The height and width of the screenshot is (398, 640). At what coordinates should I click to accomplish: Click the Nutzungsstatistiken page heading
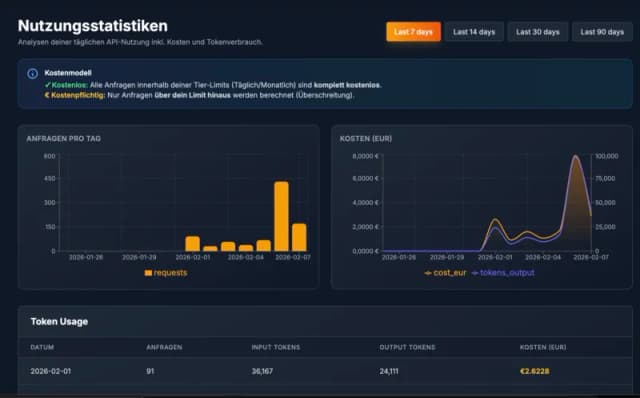(x=93, y=26)
